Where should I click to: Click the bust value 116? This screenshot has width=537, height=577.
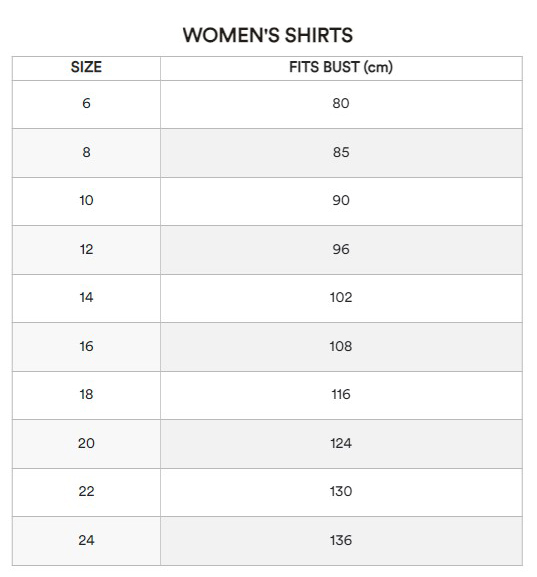(341, 394)
